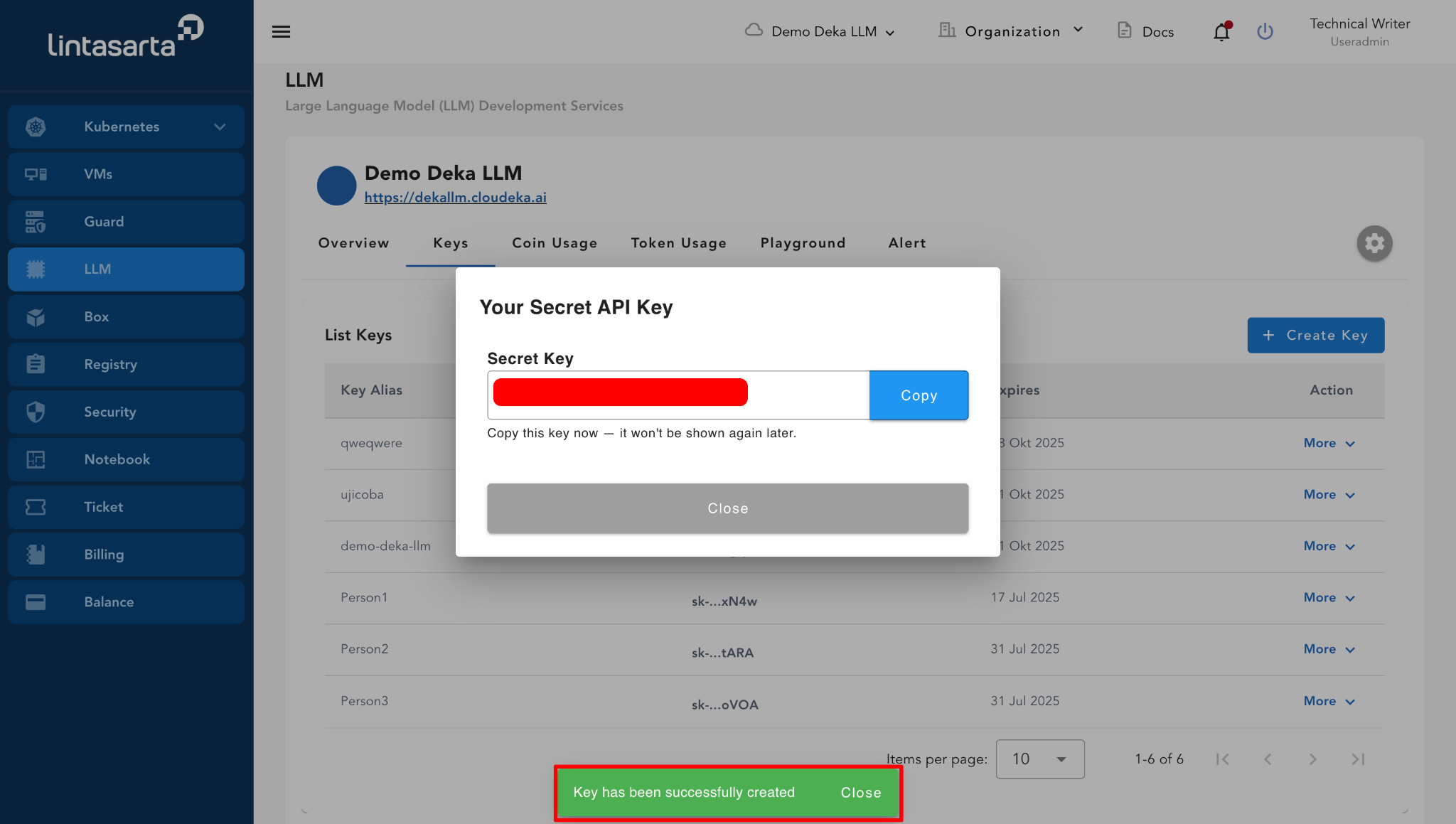Open the Organization dropdown

tap(1011, 31)
